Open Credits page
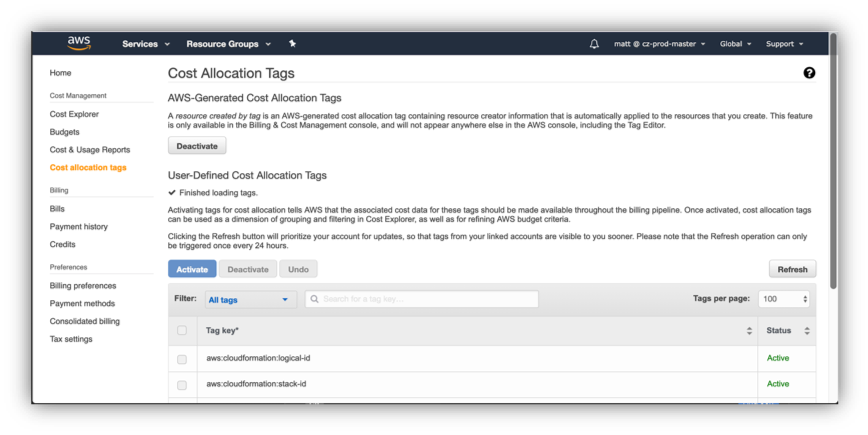The height and width of the screenshot is (435, 868). click(x=63, y=244)
